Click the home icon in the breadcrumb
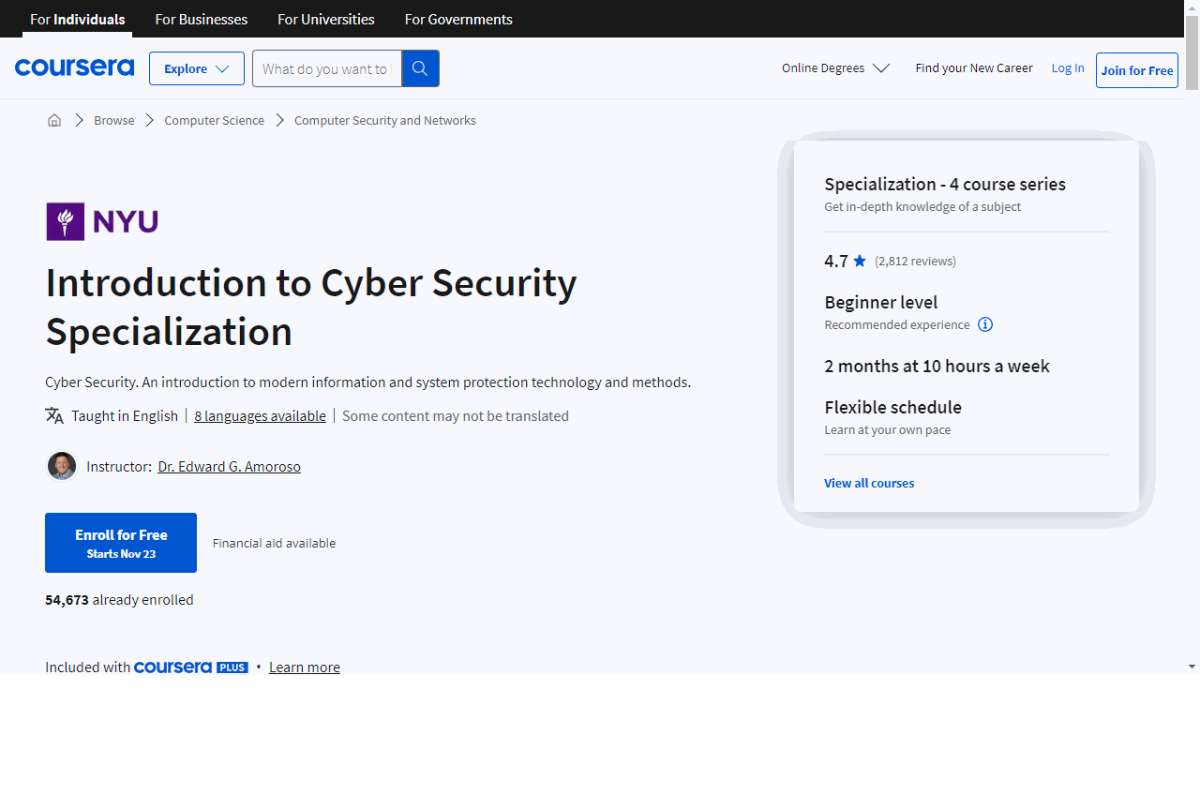Screen dimensions: 1200x800 point(55,119)
